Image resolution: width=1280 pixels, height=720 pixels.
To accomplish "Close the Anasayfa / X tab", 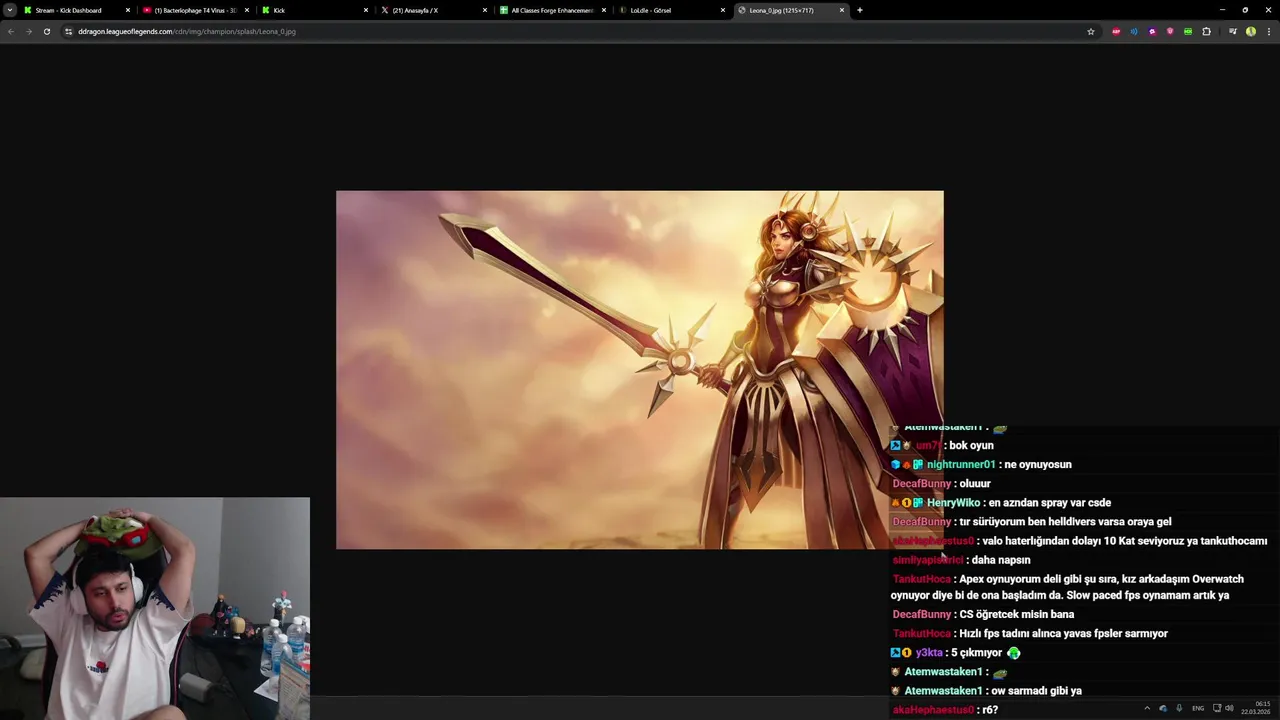I will point(485,10).
